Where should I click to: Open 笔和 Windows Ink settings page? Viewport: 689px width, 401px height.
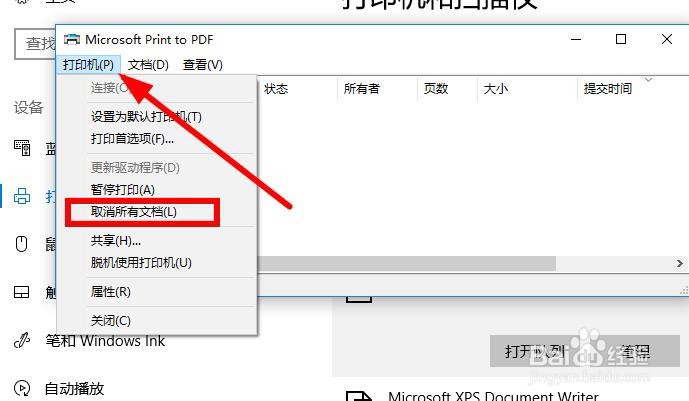tap(105, 341)
